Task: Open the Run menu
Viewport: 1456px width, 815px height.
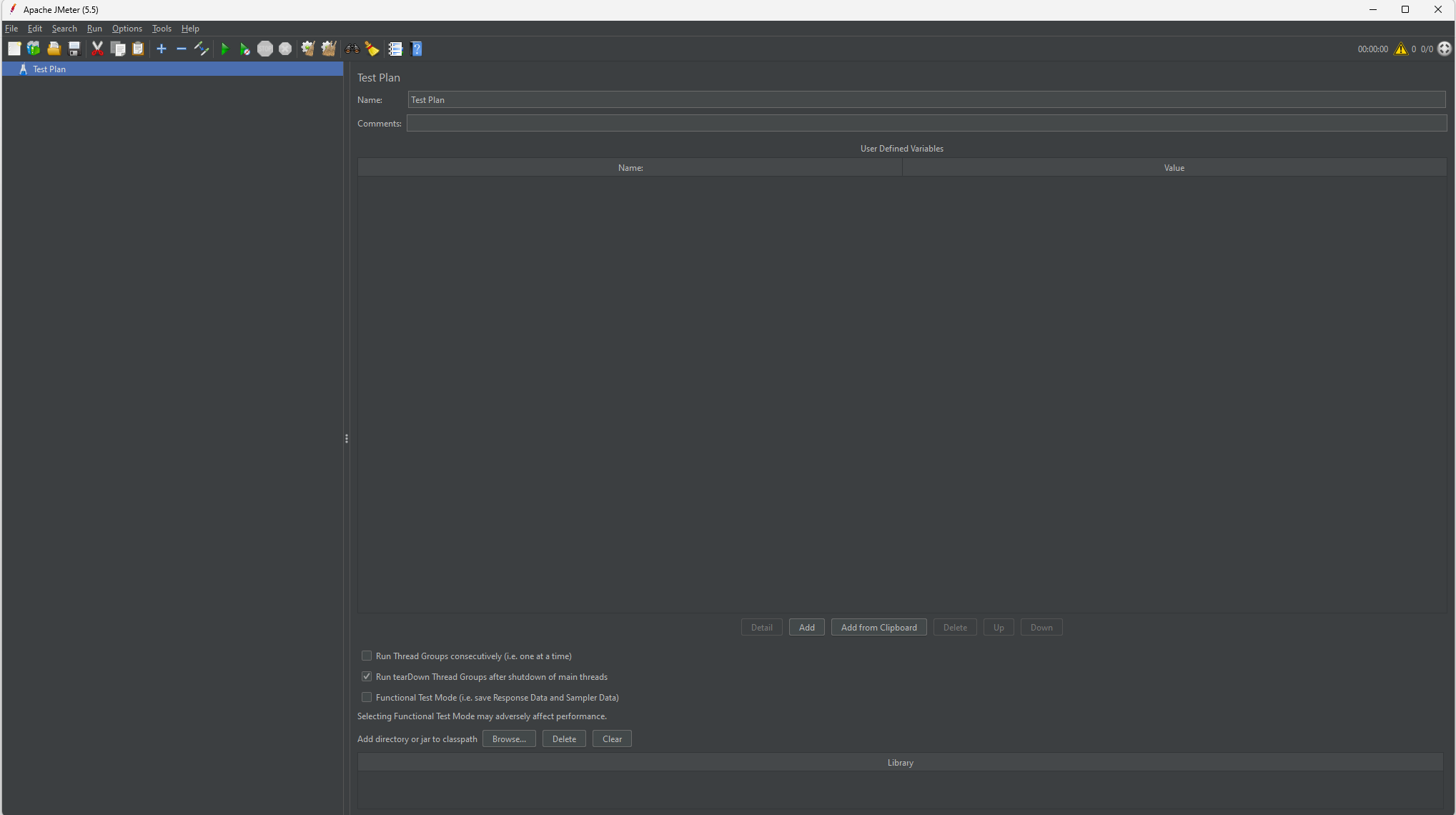Action: click(94, 29)
